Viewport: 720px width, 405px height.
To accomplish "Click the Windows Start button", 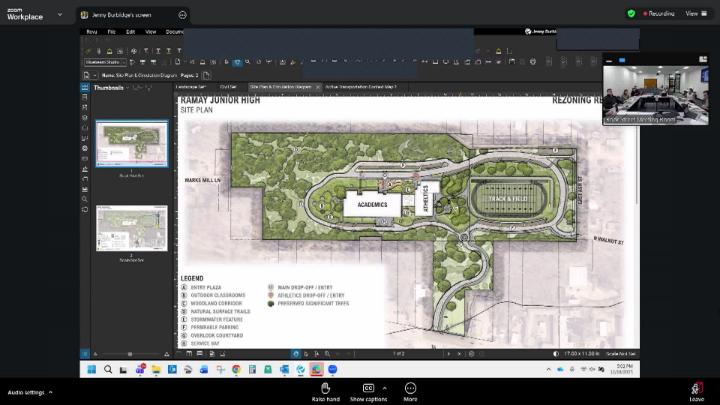I will [90, 369].
